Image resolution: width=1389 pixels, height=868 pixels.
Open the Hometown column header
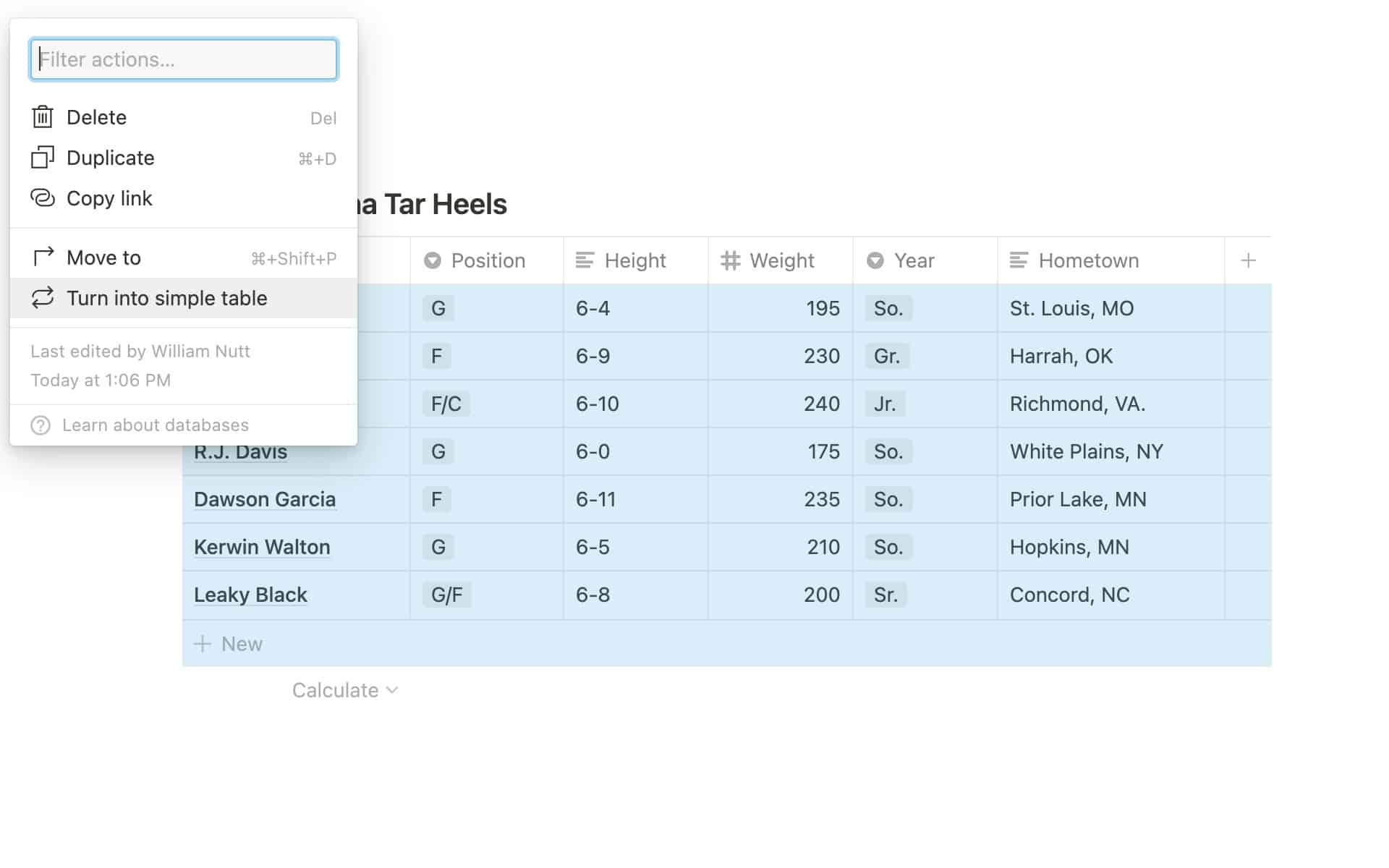1088,260
